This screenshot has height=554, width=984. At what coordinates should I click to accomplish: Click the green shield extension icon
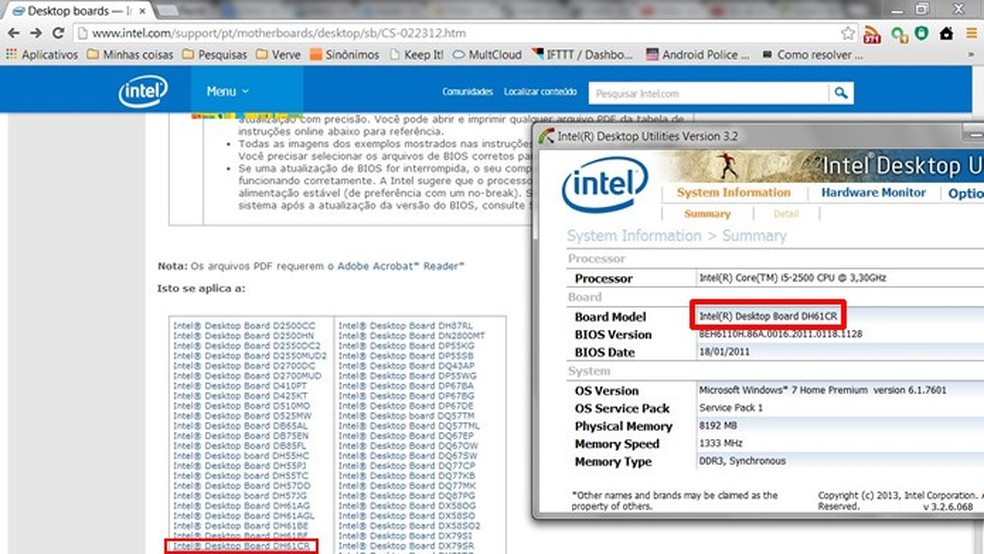coord(921,33)
